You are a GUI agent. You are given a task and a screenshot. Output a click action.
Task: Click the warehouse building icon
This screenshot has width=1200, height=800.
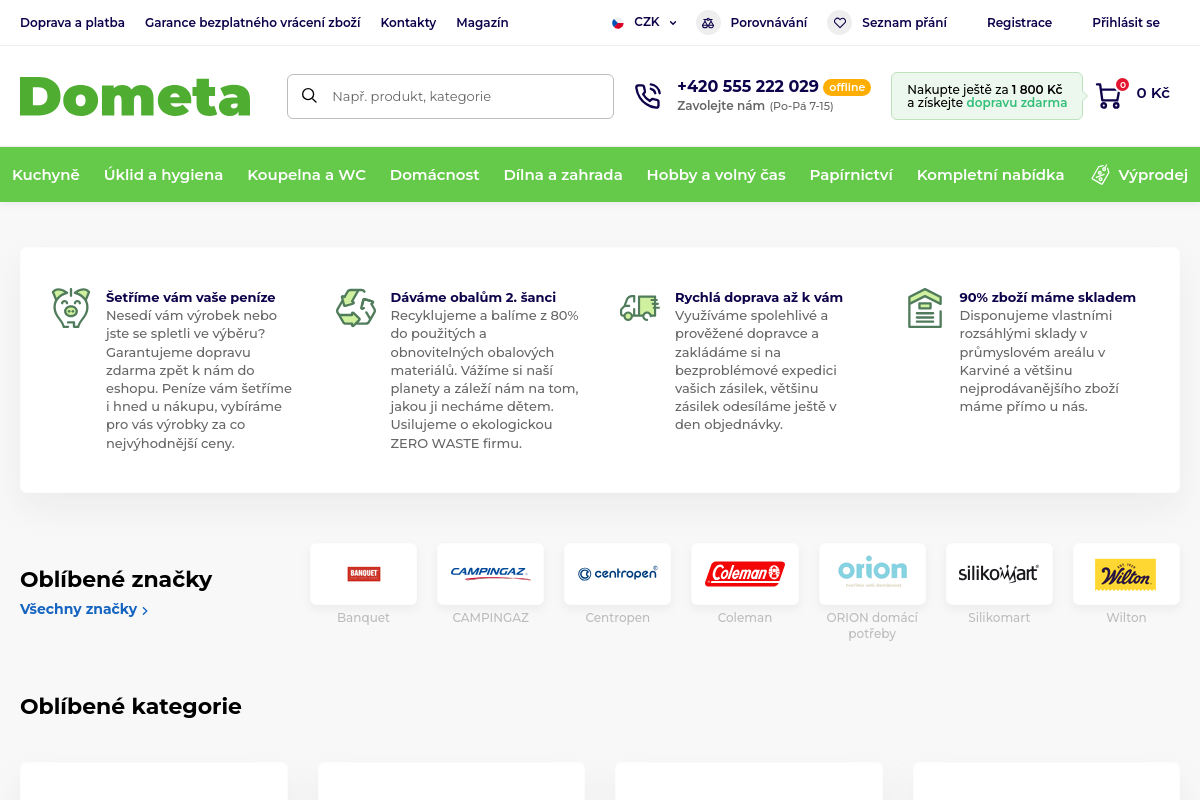[925, 307]
